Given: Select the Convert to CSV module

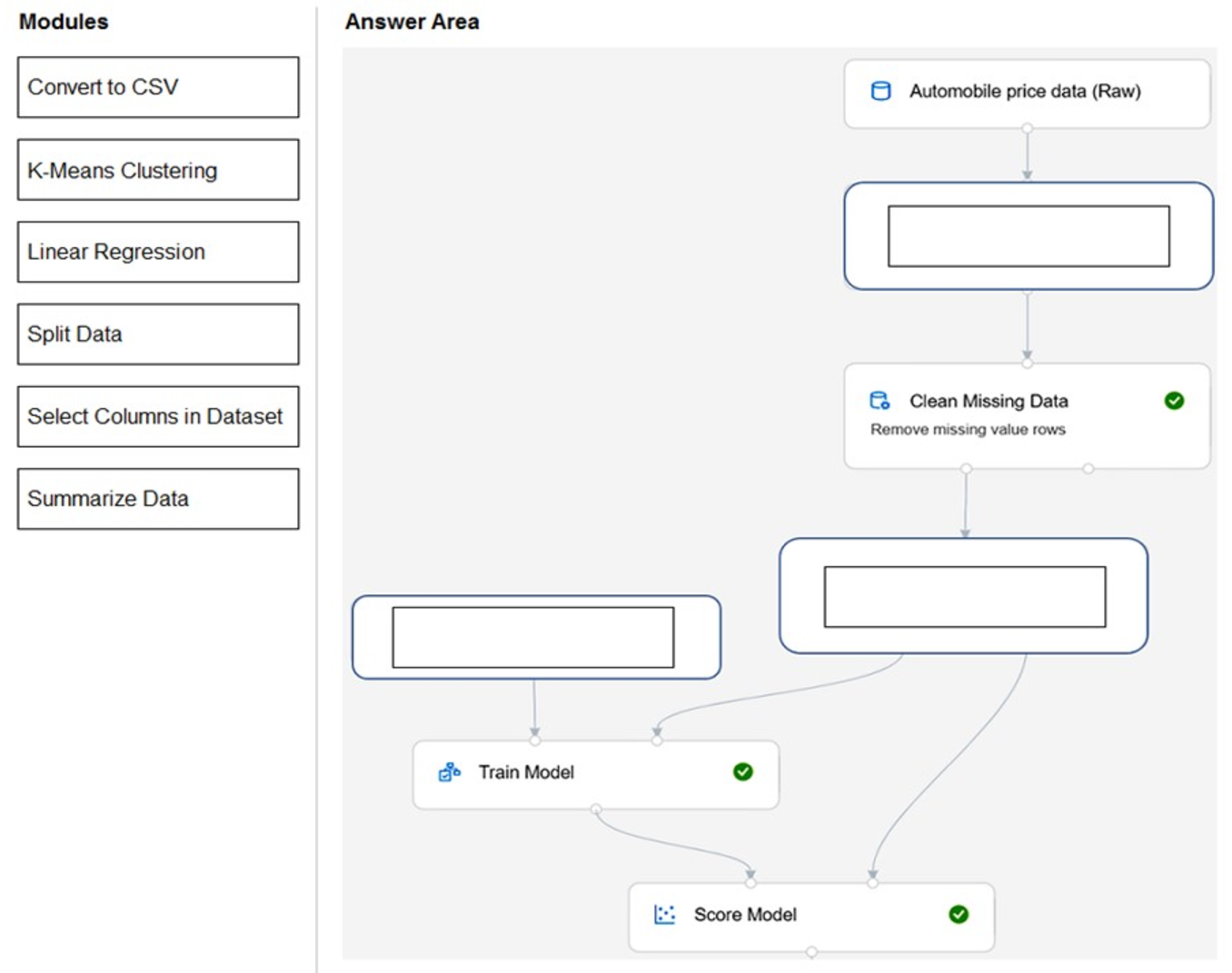Looking at the screenshot, I should coord(158,87).
